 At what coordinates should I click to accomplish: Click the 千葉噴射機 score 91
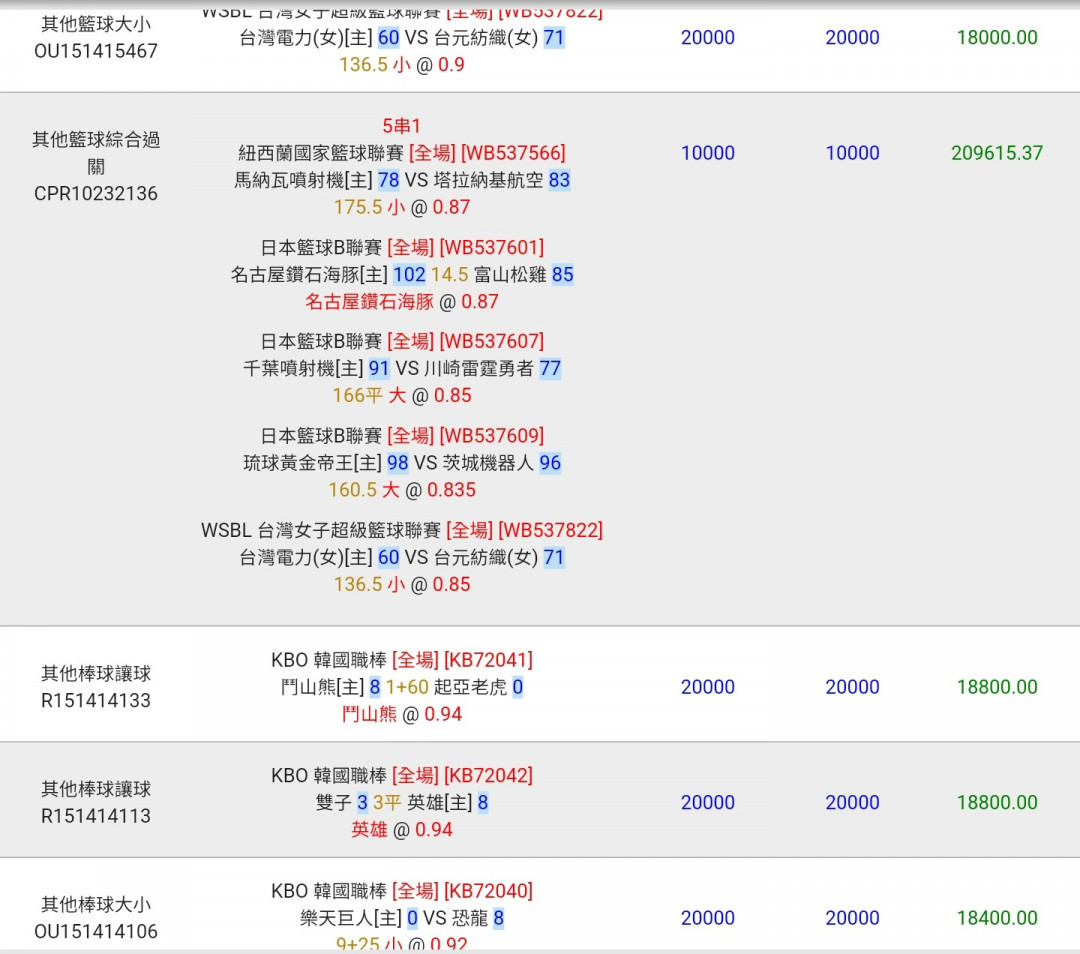click(x=379, y=369)
